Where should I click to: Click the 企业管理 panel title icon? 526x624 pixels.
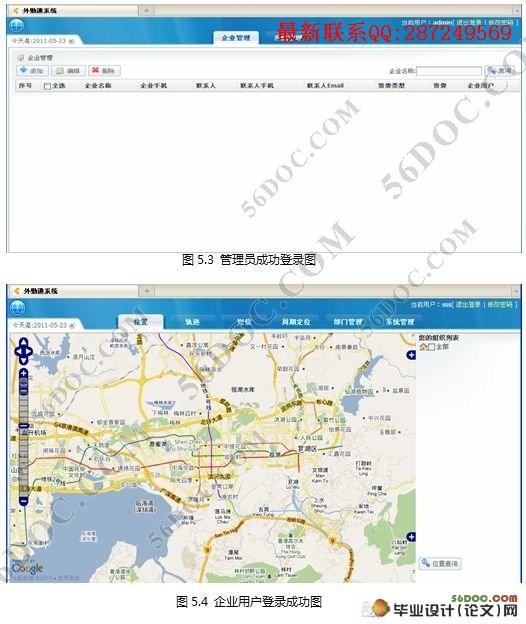[21, 58]
